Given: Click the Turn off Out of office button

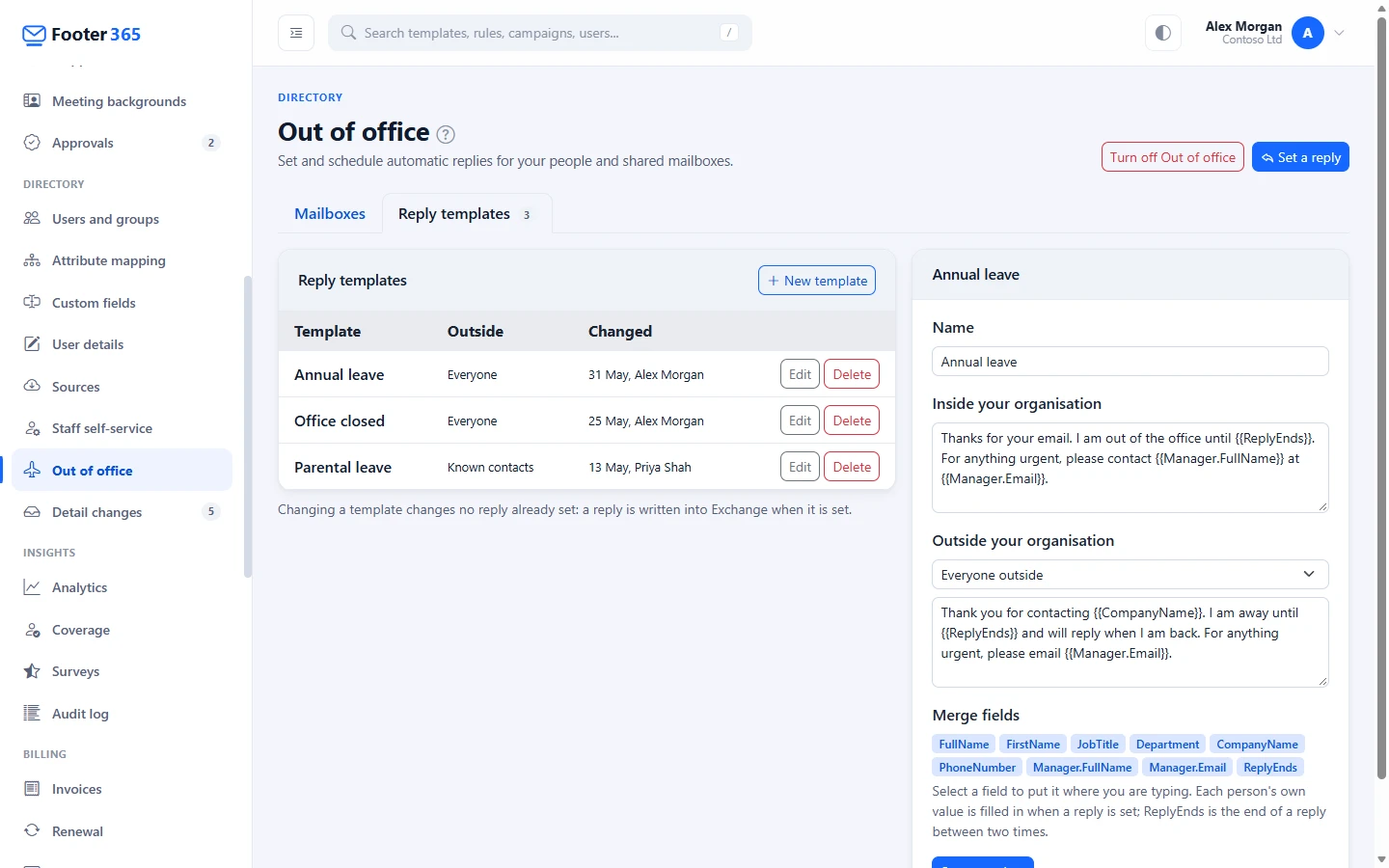Looking at the screenshot, I should click(x=1172, y=157).
